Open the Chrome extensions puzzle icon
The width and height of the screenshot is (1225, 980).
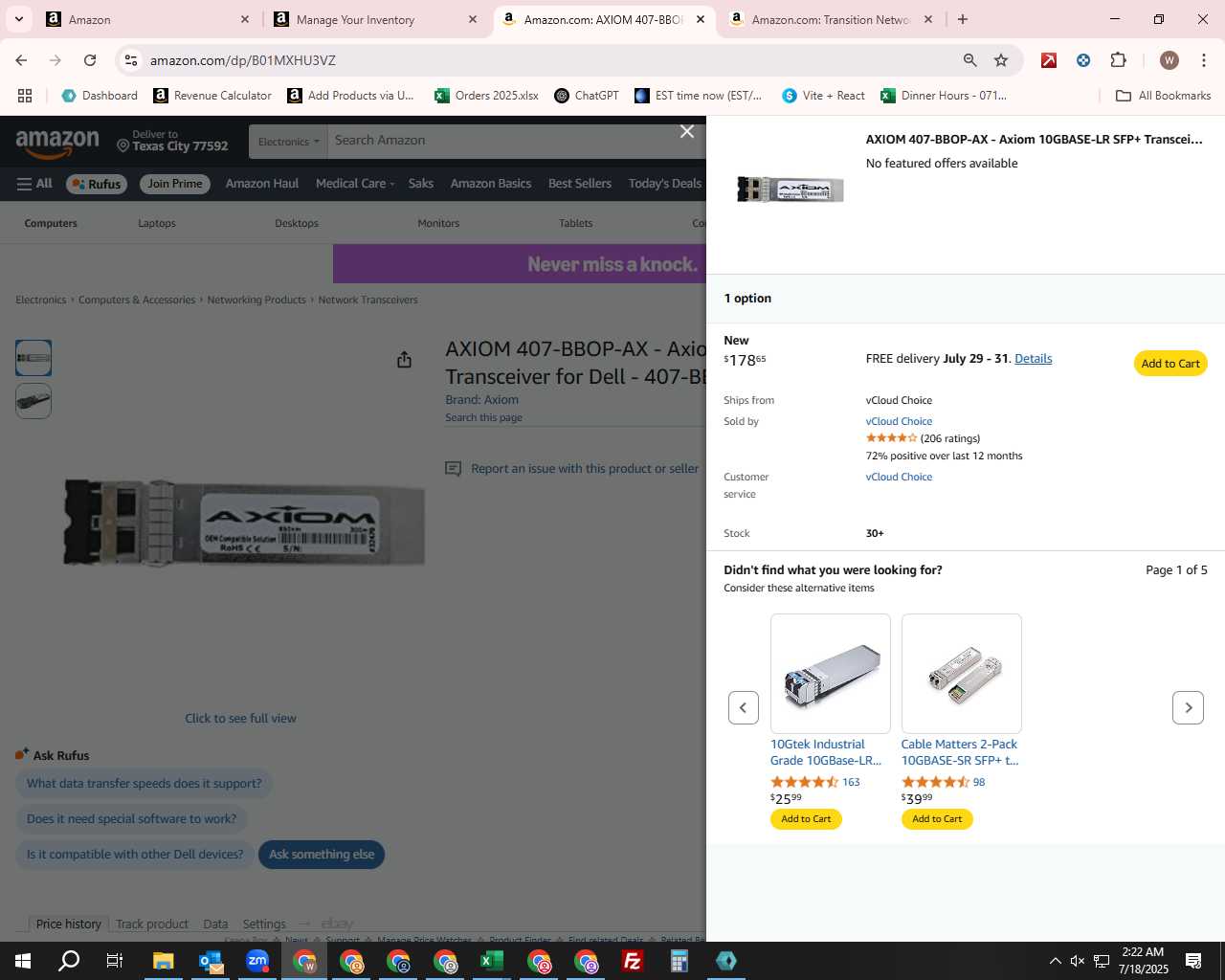[x=1118, y=60]
